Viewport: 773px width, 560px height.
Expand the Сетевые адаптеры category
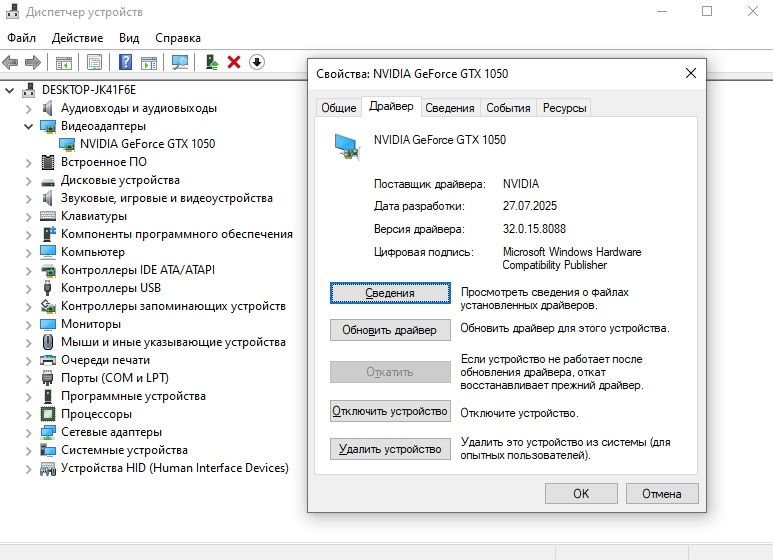coord(29,433)
